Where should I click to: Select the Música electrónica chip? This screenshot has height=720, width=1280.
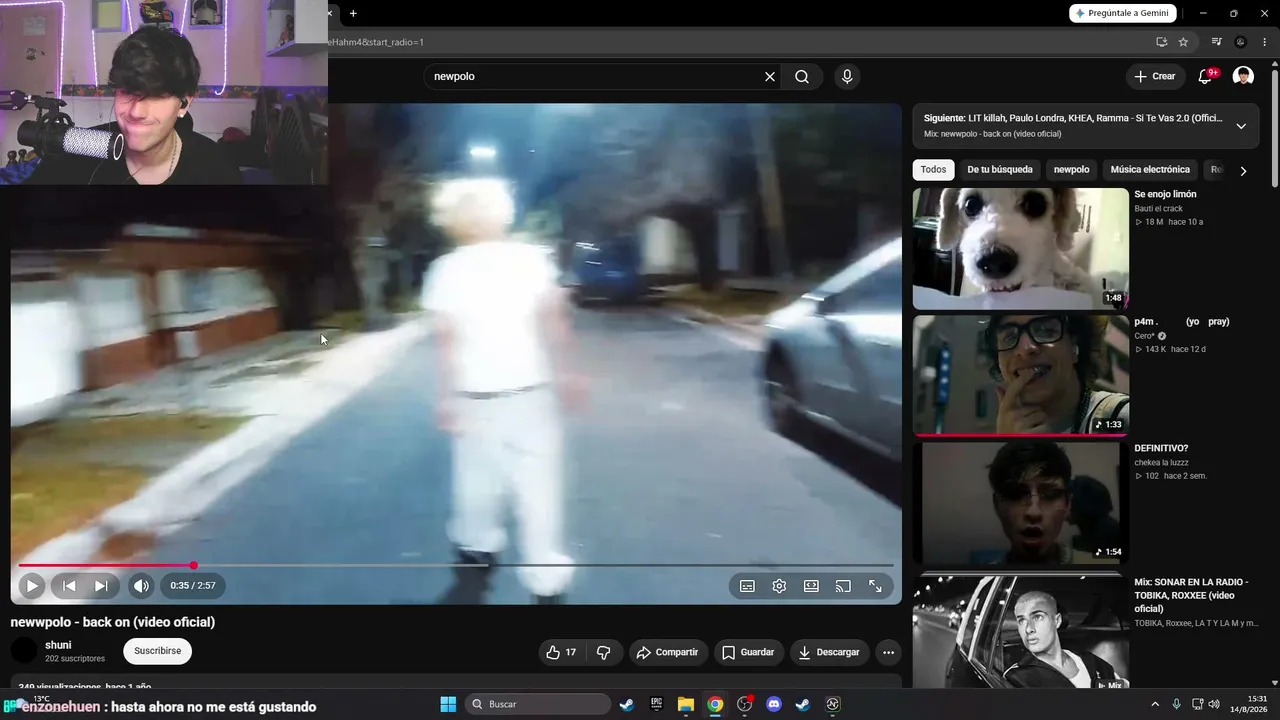click(x=1150, y=170)
